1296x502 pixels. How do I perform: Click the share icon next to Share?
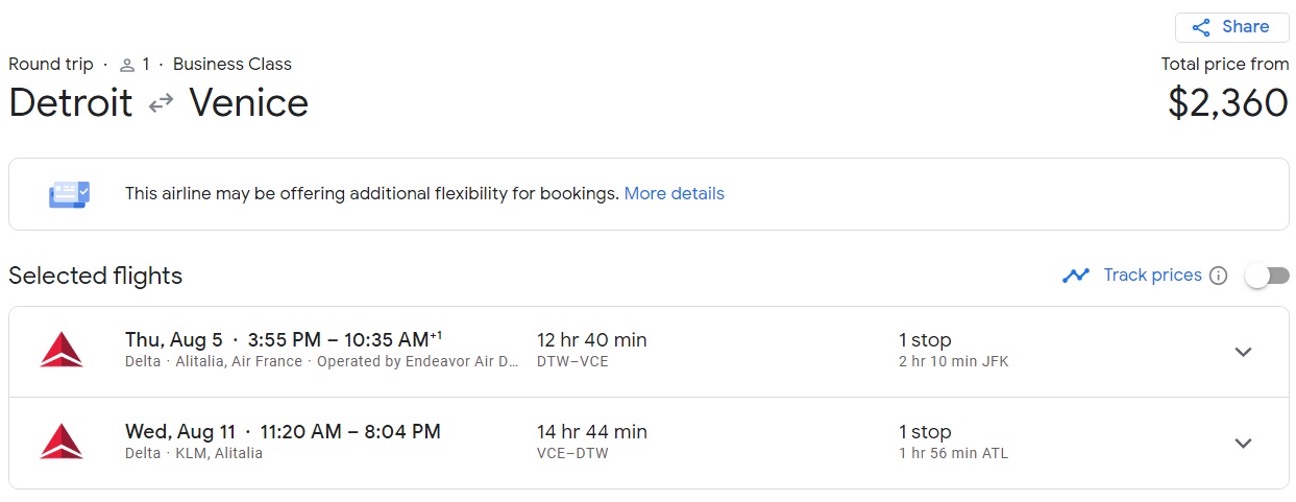pos(1201,28)
